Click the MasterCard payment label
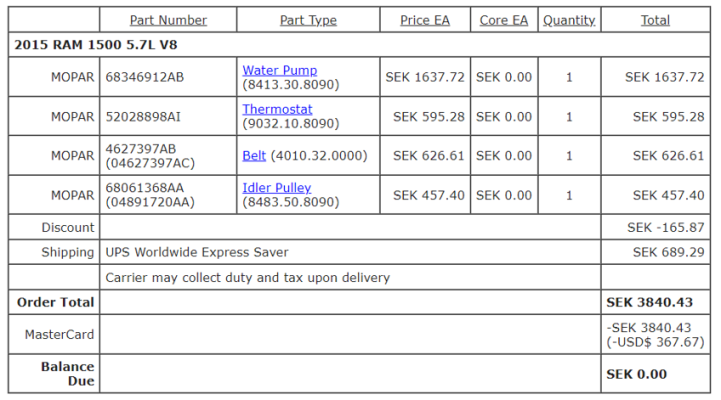Viewport: 721px width, 400px height. point(59,335)
